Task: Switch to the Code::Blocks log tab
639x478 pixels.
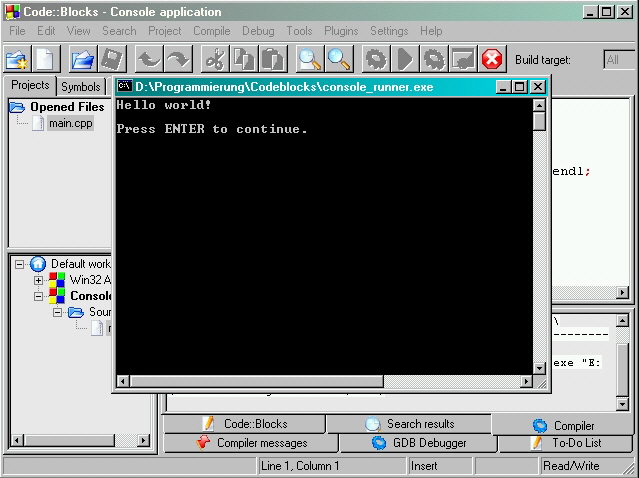Action: (x=245, y=424)
